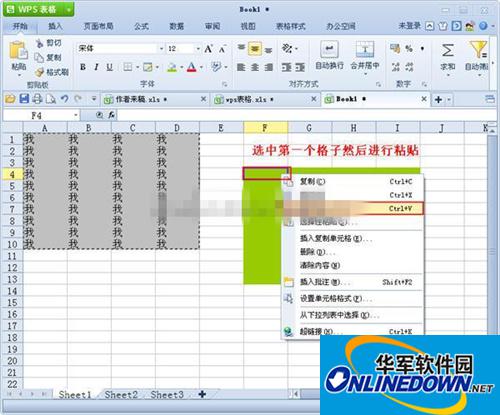Align text left in the cell
The height and width of the screenshot is (415, 500).
click(241, 68)
